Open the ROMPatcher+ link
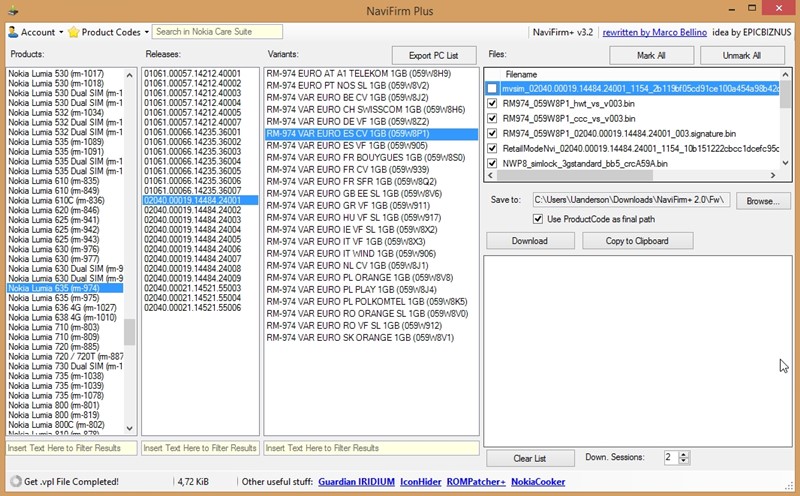The width and height of the screenshot is (800, 496). click(476, 481)
